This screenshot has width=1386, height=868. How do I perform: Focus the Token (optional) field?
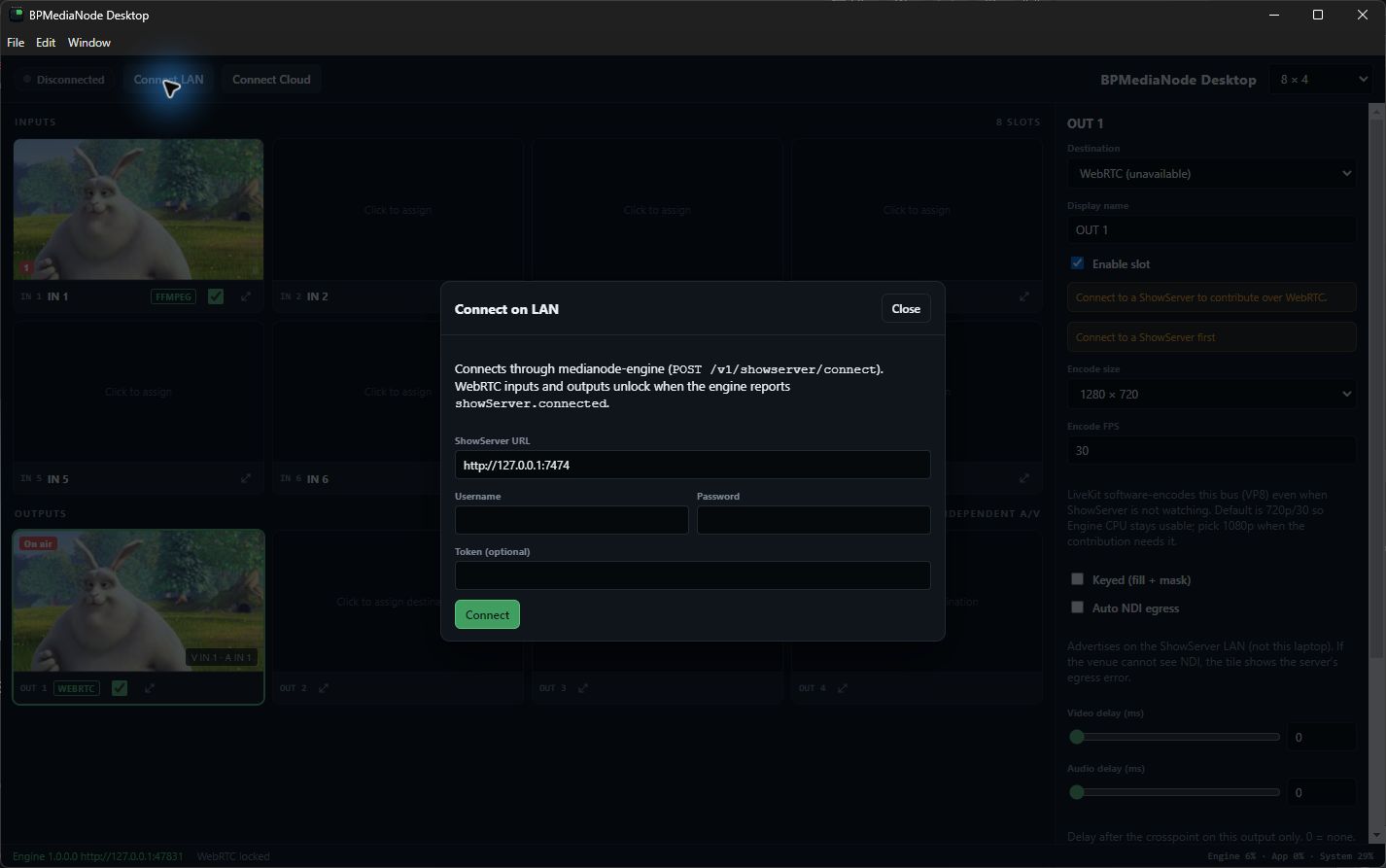(692, 575)
